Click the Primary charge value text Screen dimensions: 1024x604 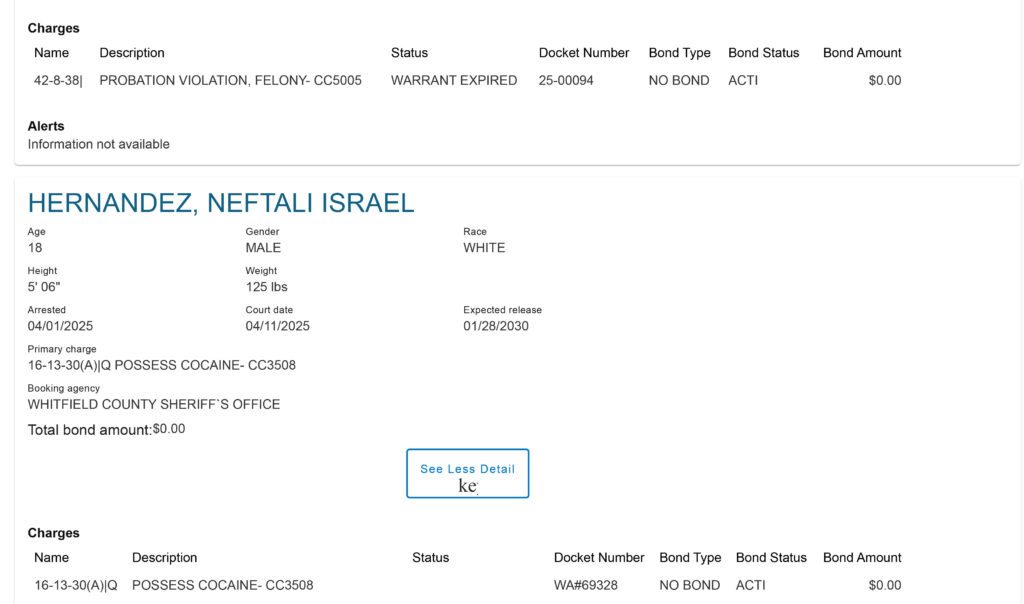[x=161, y=365]
